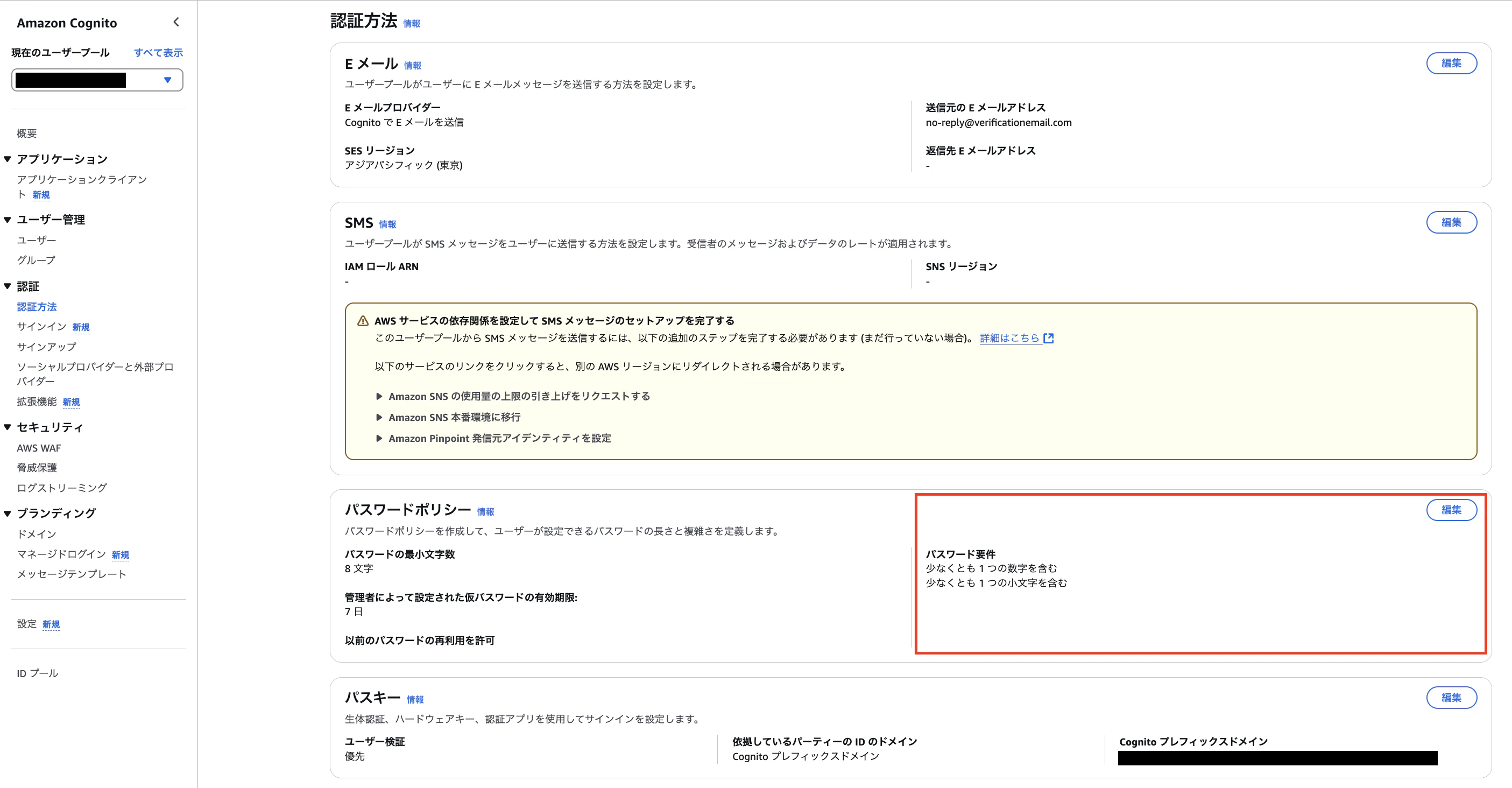This screenshot has height=788, width=1512.
Task: Collapse the ユーザー管理 section
Action: click(8, 220)
